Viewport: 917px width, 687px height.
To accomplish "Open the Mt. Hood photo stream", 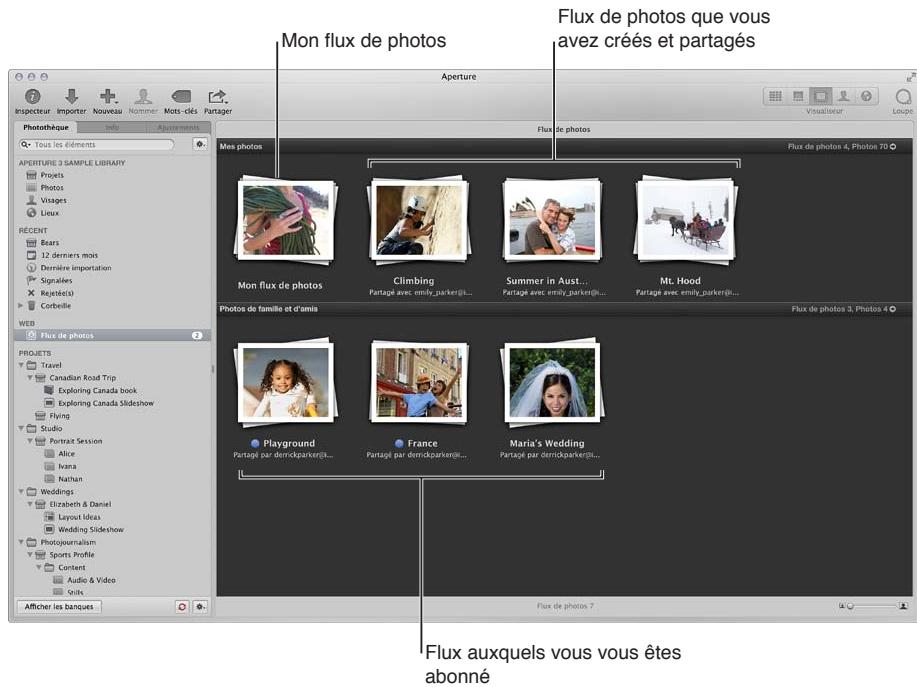I will pos(685,220).
